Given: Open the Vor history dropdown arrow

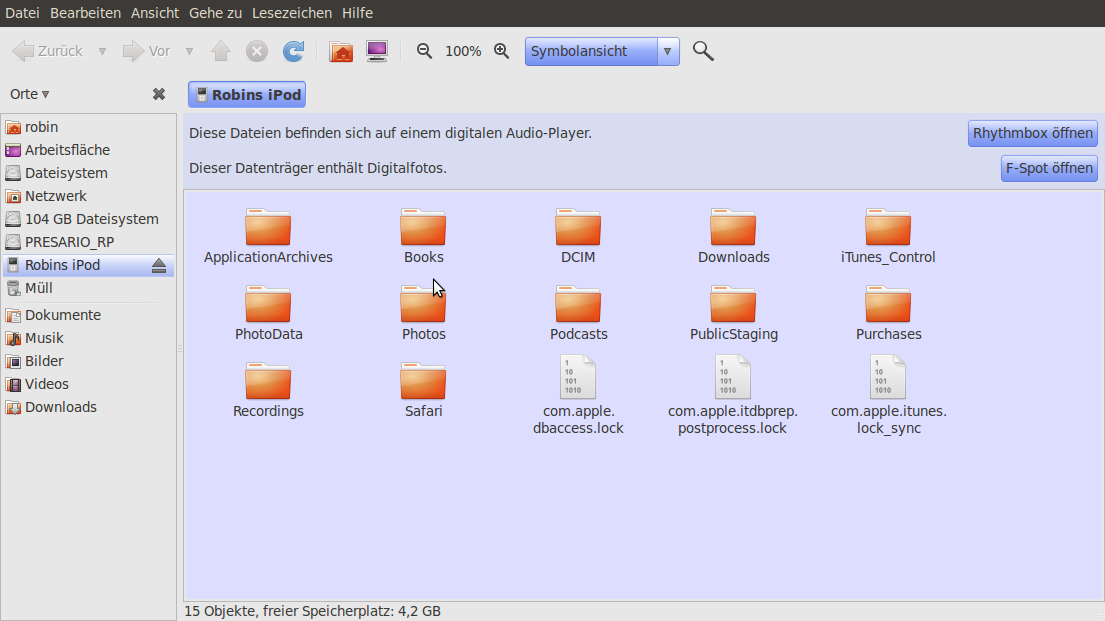Looking at the screenshot, I should [x=189, y=51].
